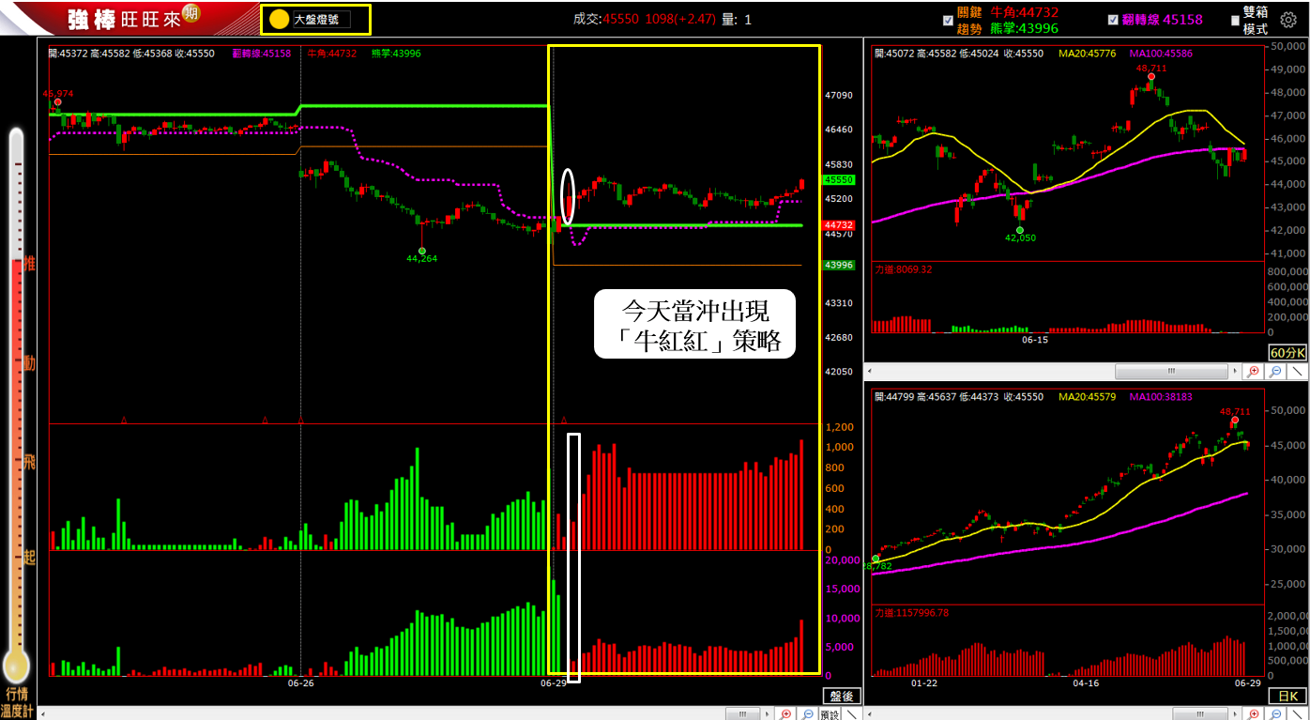Click the 期 badge beside the 強棒旺旺來 logo
The height and width of the screenshot is (720, 1310).
[x=189, y=14]
